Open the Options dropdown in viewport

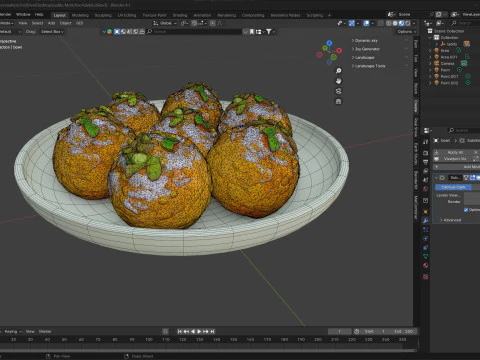tap(407, 32)
